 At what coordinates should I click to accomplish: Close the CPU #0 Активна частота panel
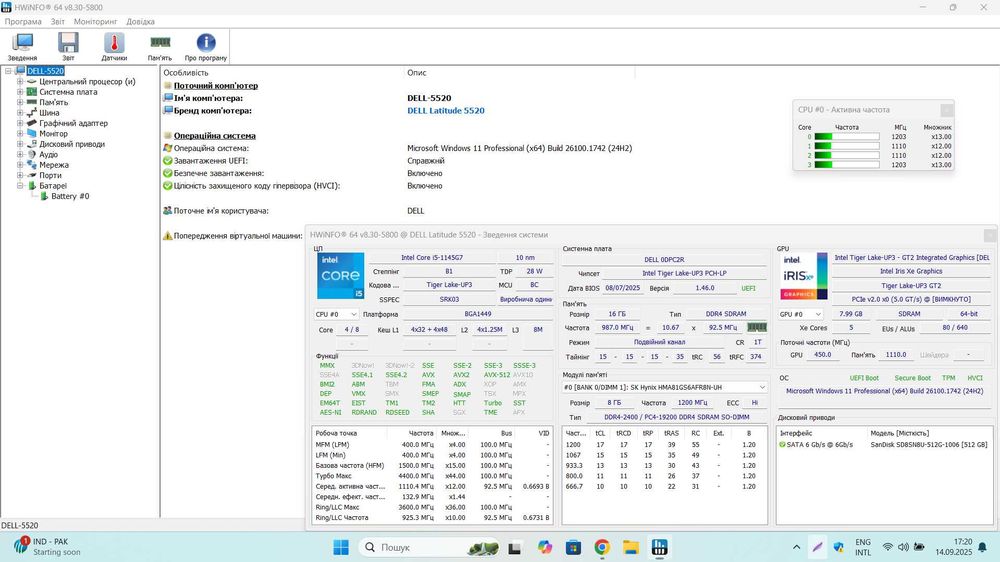947,110
